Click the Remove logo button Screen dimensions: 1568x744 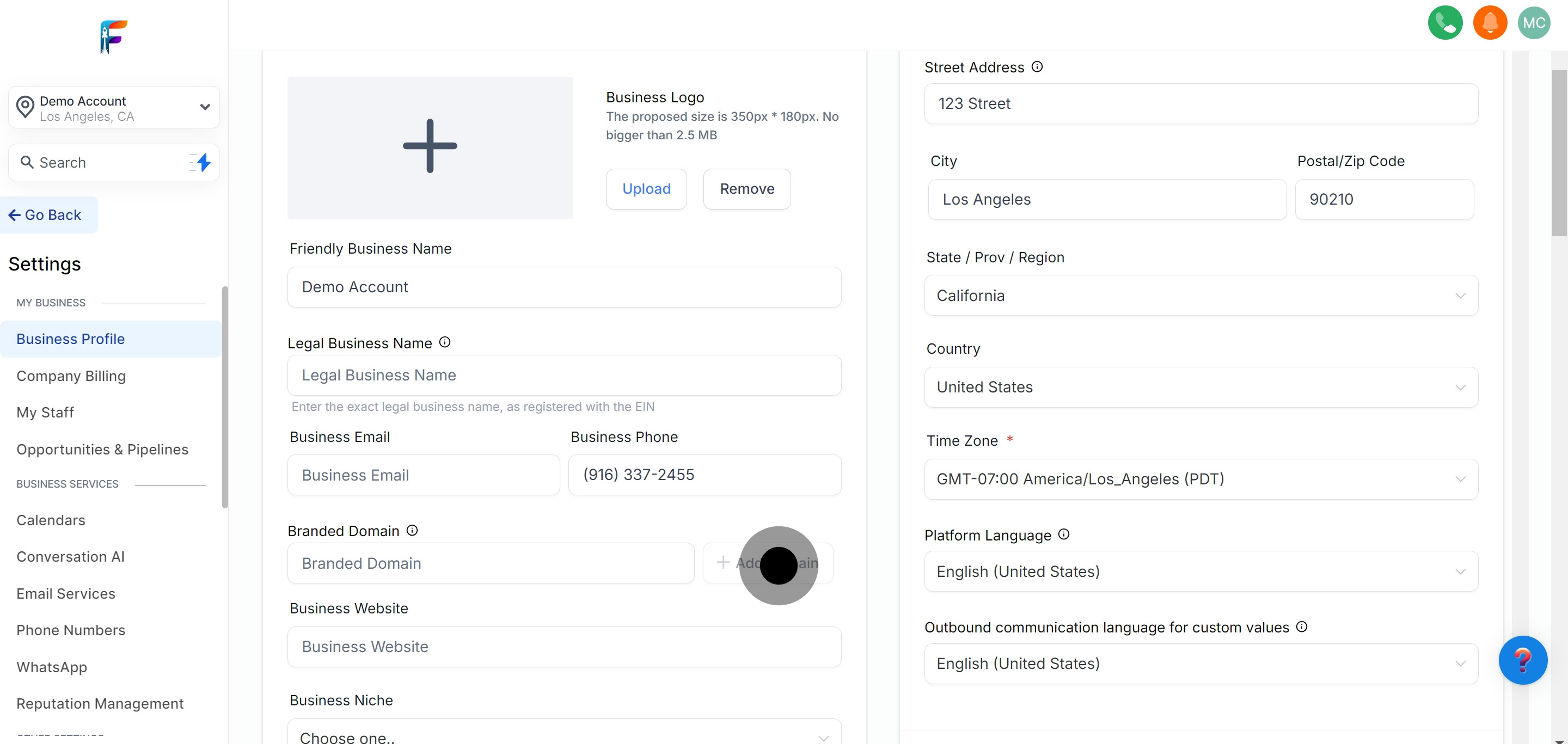pos(747,189)
